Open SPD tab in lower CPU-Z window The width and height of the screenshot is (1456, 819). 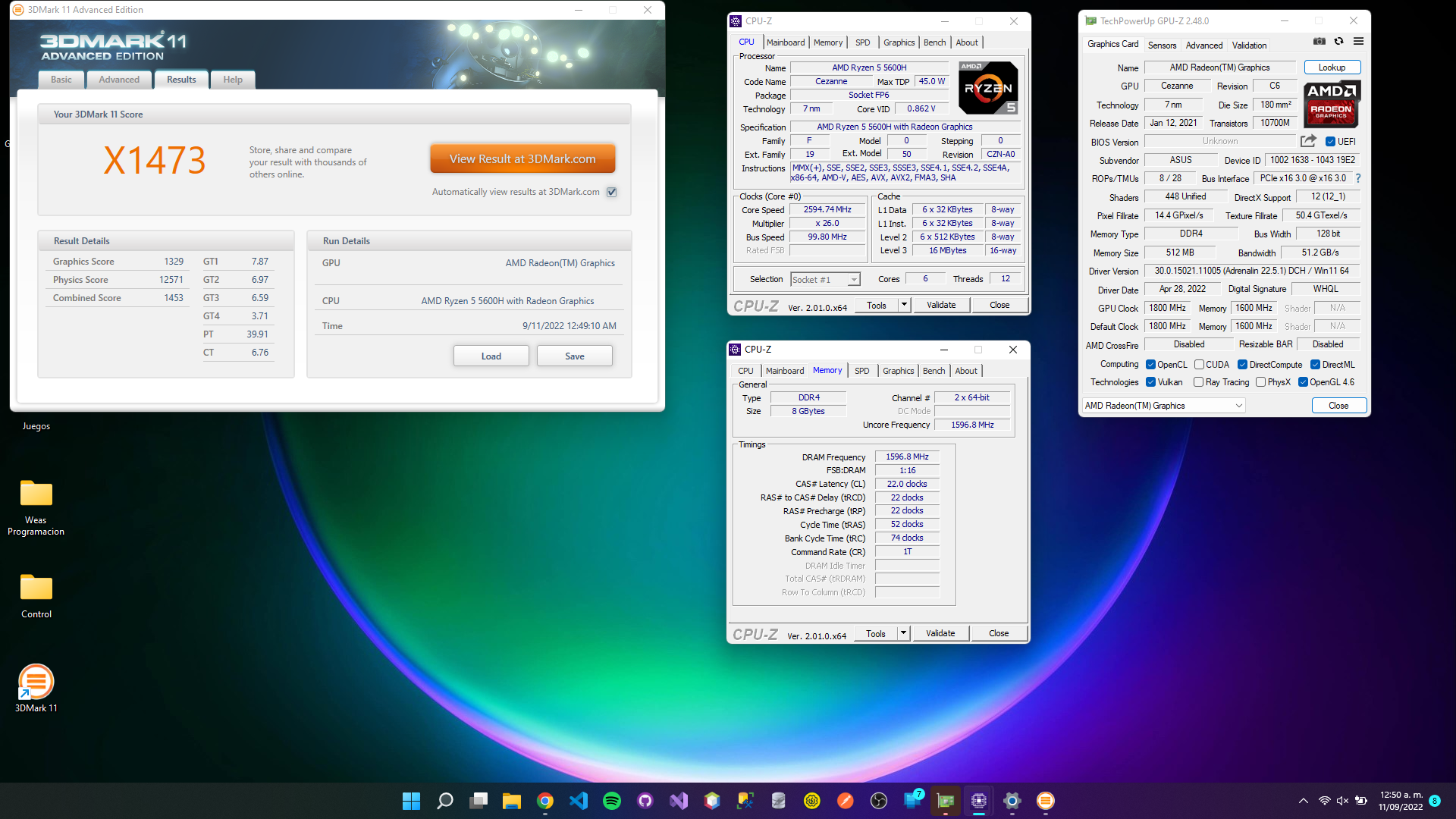click(x=862, y=371)
